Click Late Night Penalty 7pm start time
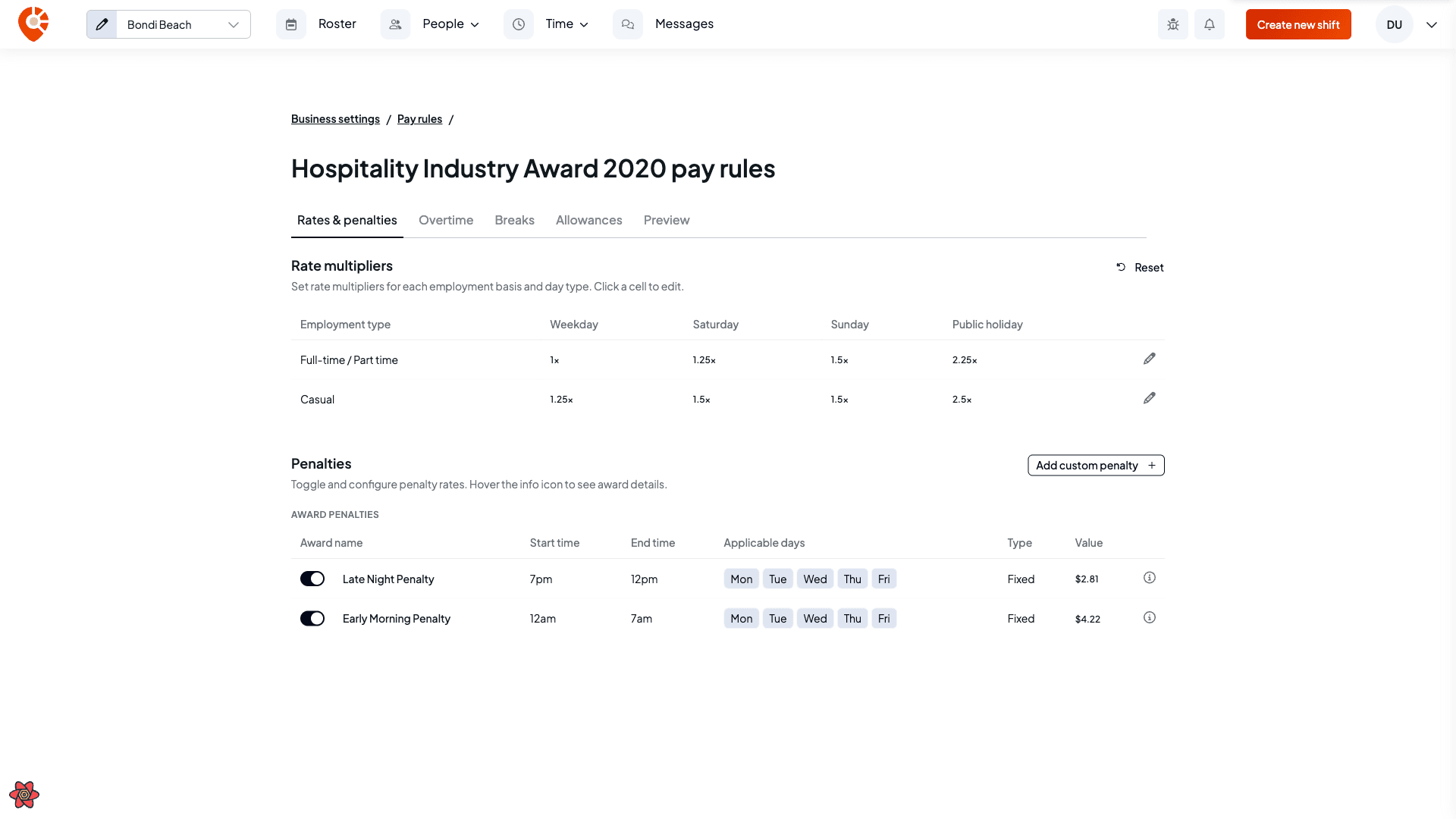Viewport: 1456px width, 819px height. coord(541,579)
